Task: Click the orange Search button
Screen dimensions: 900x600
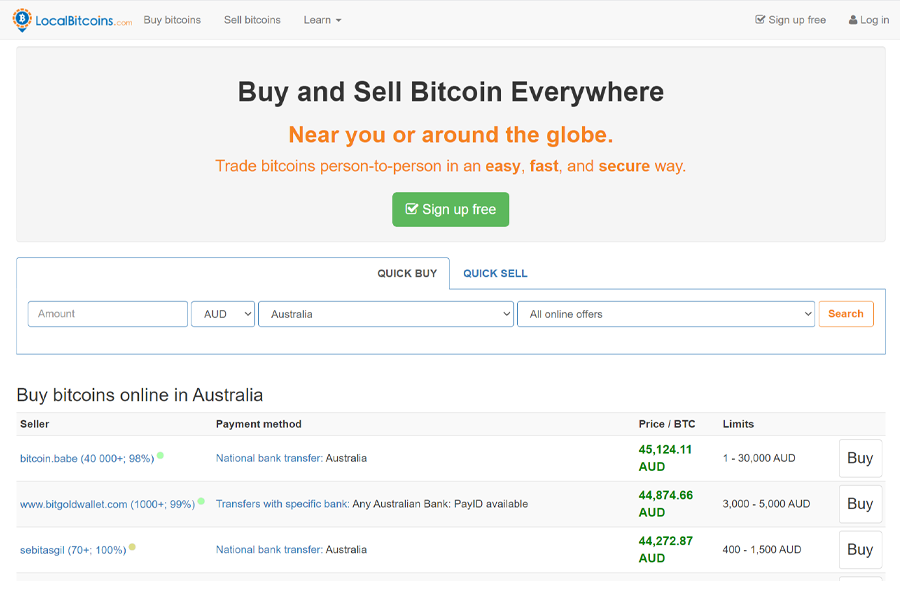Action: tap(846, 314)
